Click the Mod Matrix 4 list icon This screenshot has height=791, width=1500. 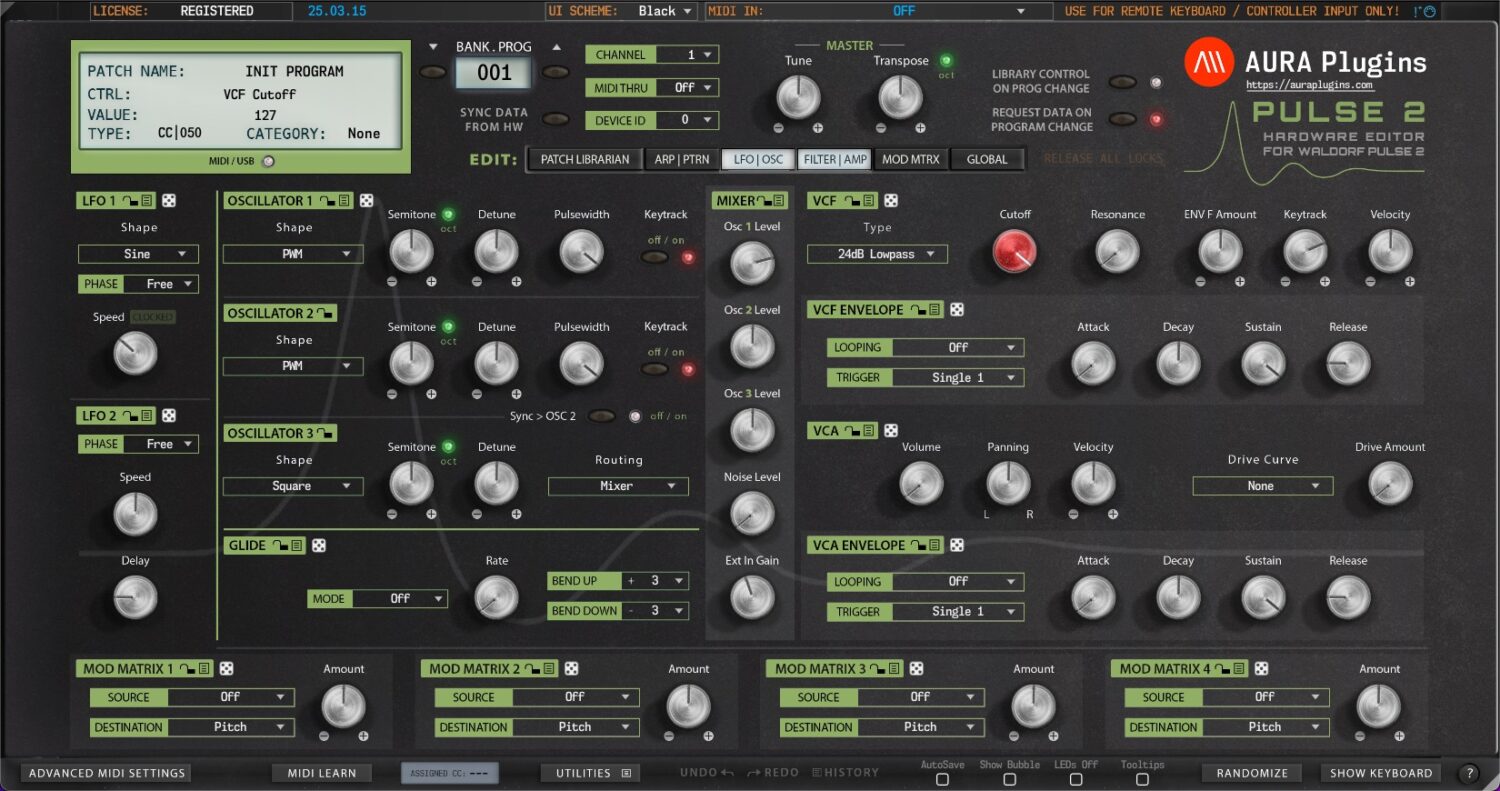click(x=1239, y=669)
